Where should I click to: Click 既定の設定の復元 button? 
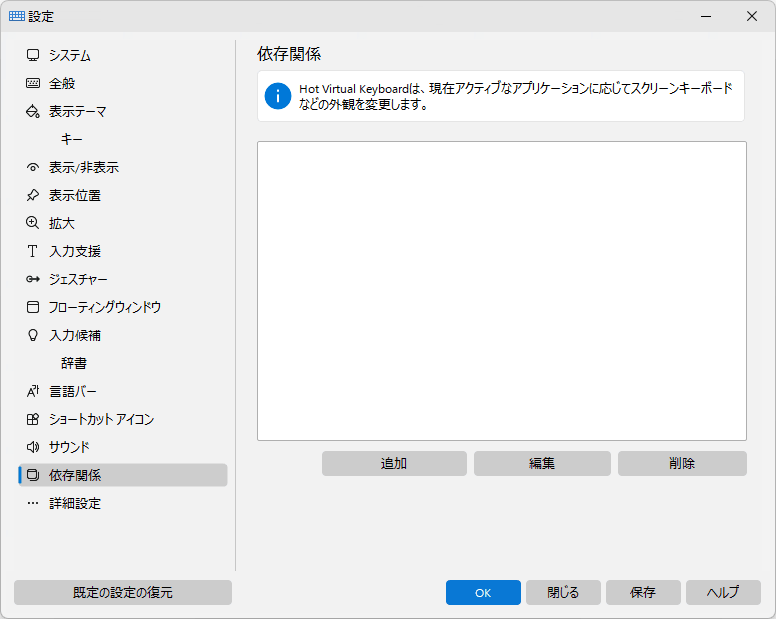coord(123,592)
